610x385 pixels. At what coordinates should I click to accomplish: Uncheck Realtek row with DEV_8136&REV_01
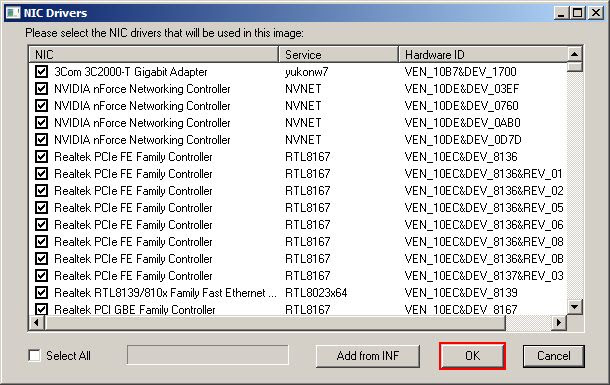click(x=41, y=173)
